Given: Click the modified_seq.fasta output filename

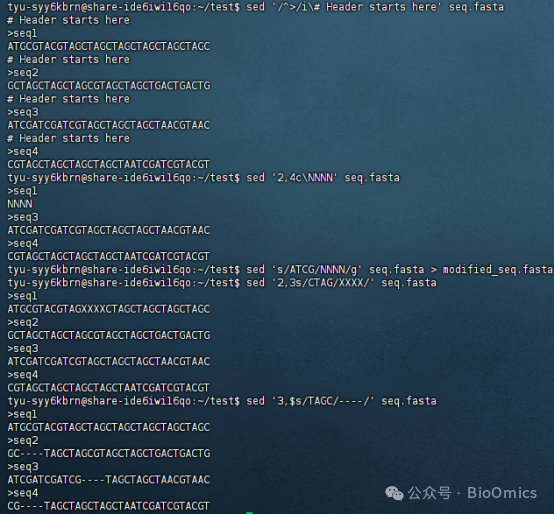Looking at the screenshot, I should coord(497,270).
